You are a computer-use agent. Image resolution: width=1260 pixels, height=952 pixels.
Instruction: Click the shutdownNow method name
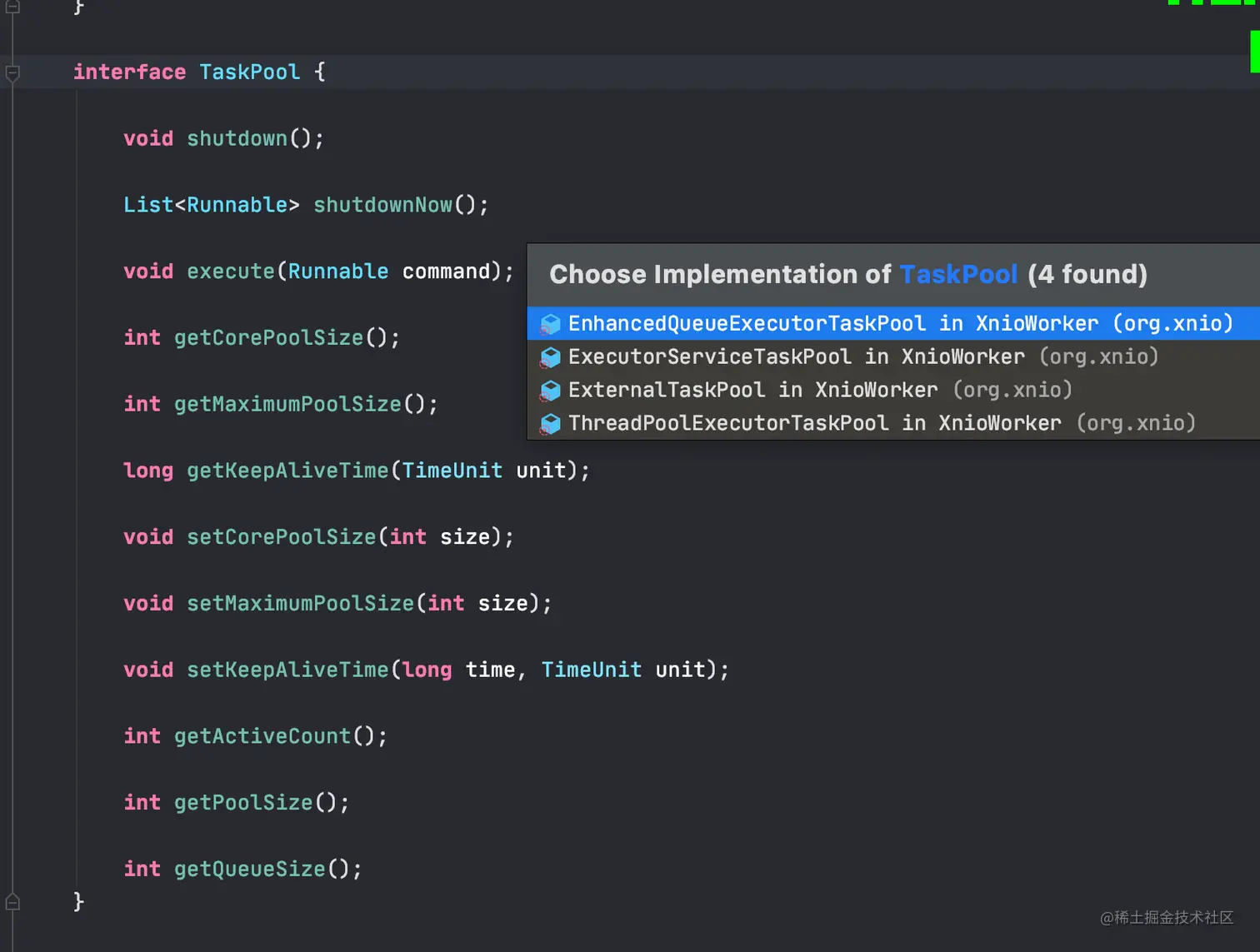[382, 205]
